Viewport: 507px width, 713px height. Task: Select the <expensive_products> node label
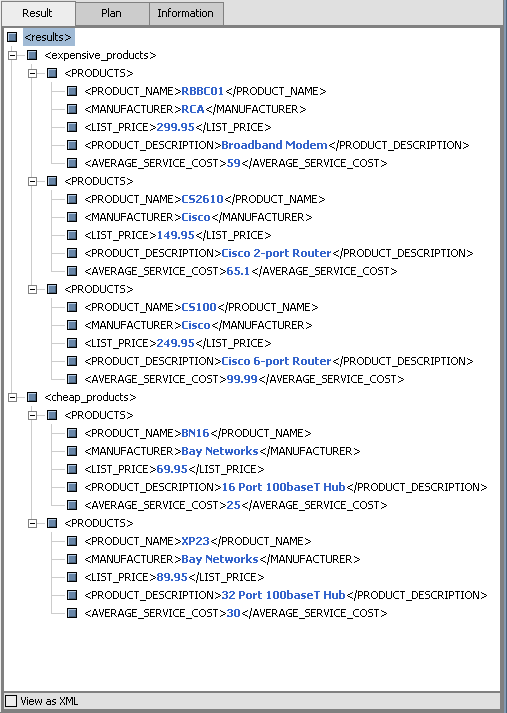100,55
